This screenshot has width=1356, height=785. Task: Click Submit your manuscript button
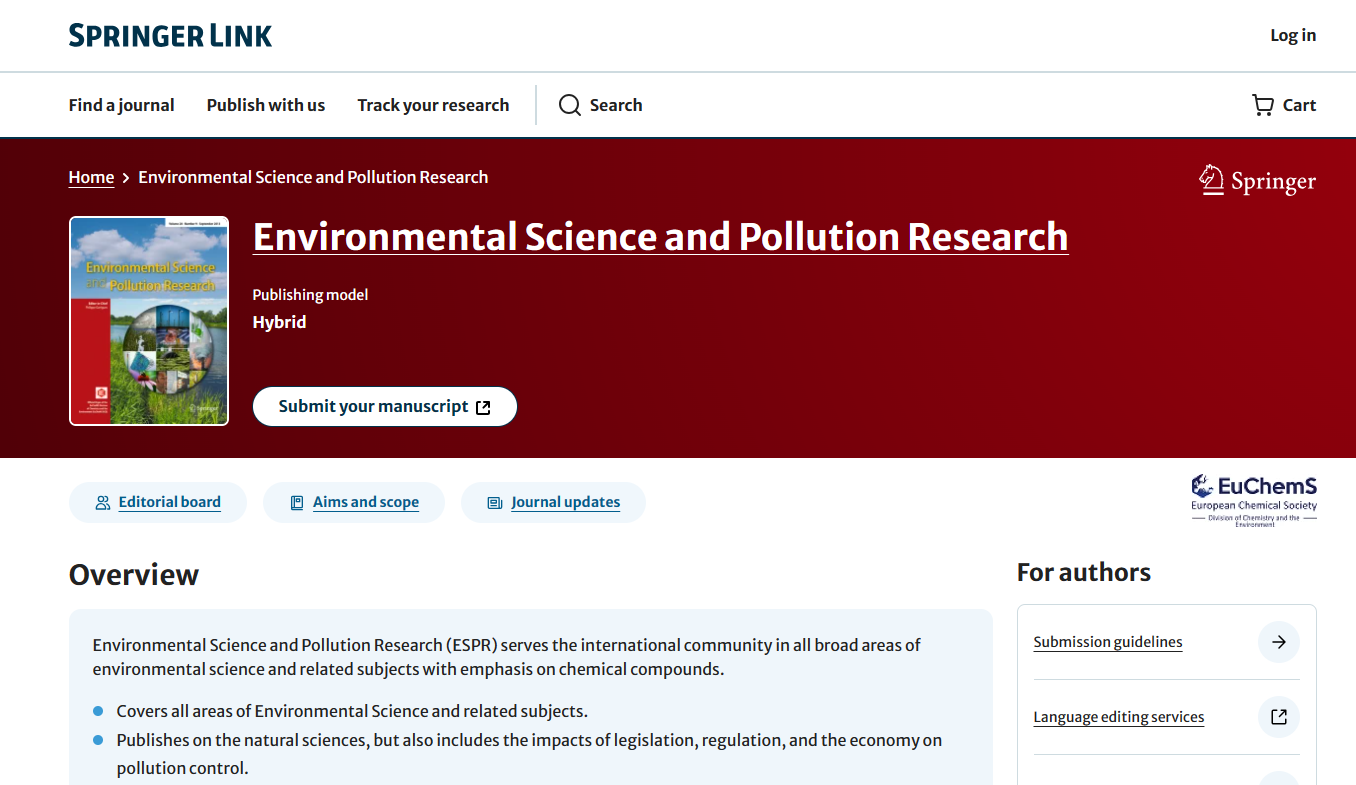pos(385,407)
